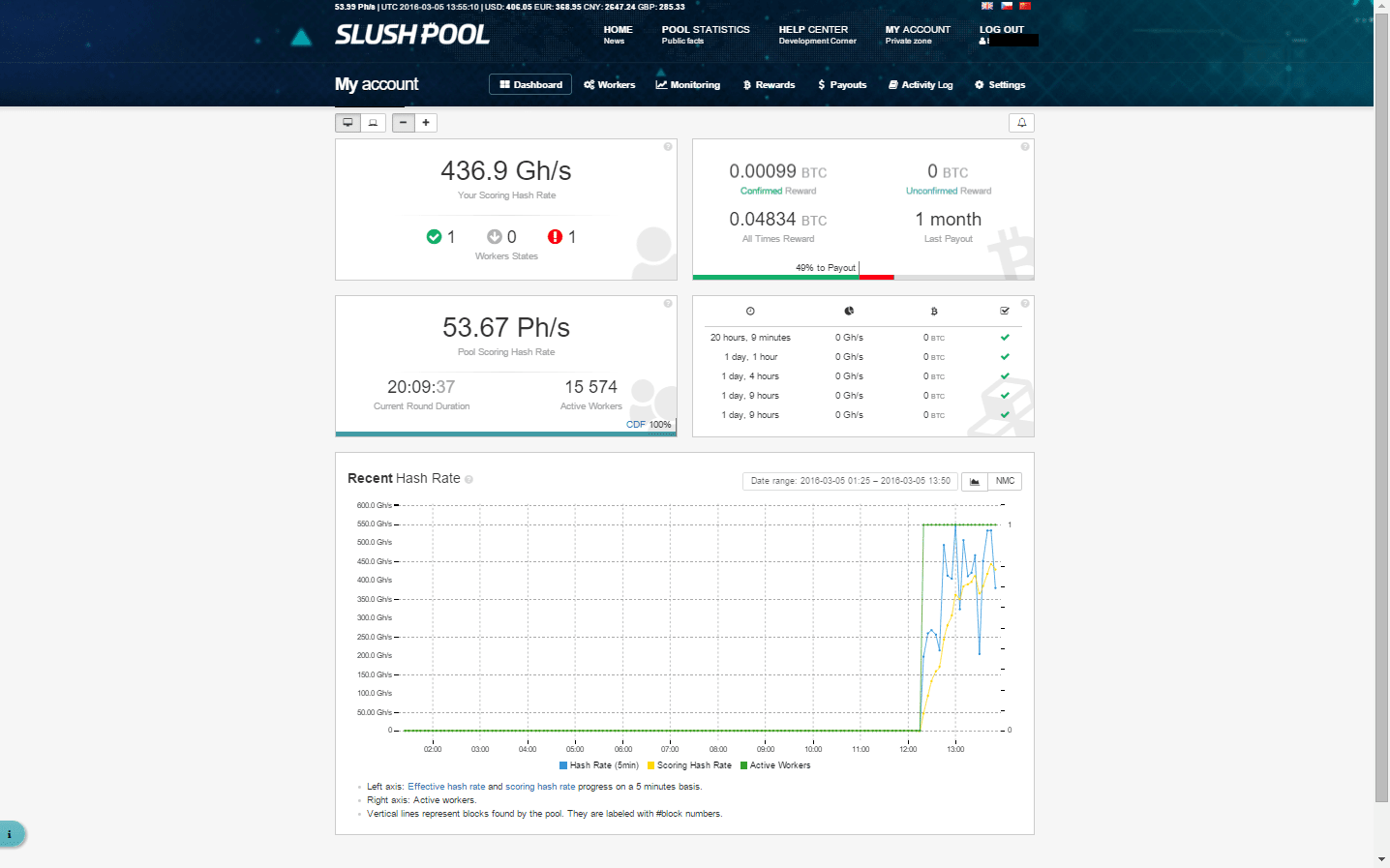Open the Dashboard tab

(530, 85)
